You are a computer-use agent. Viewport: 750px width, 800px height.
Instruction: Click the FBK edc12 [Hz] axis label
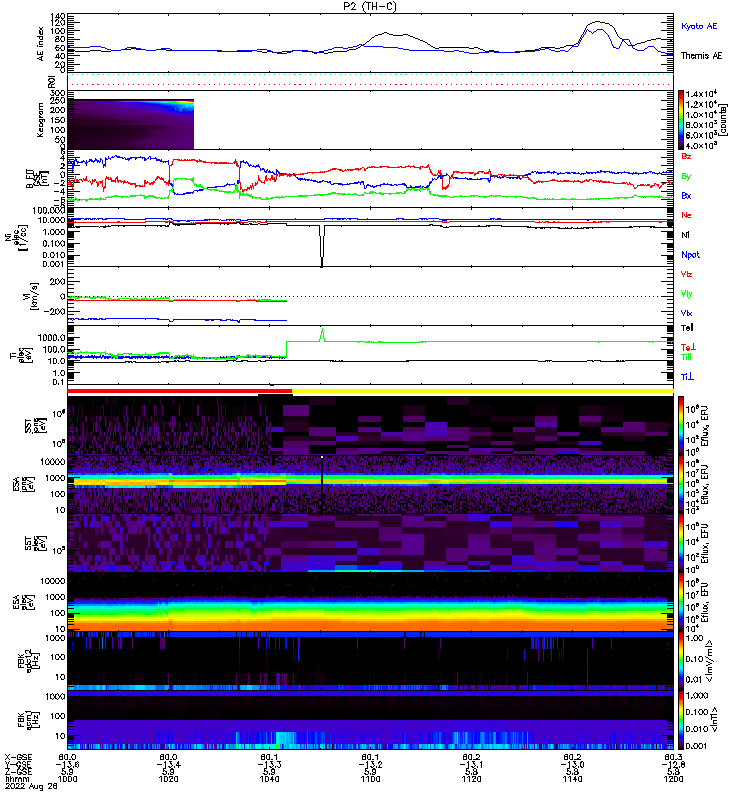pyautogui.click(x=28, y=661)
